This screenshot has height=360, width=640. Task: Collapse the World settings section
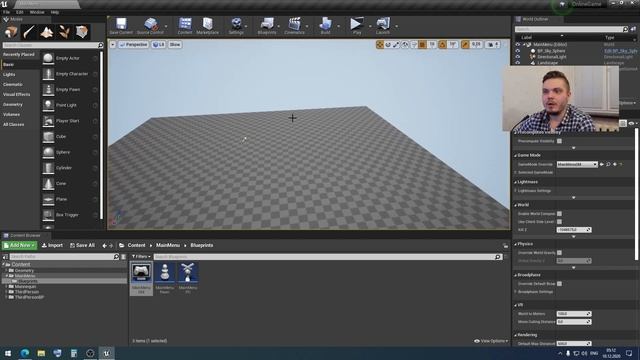516,205
